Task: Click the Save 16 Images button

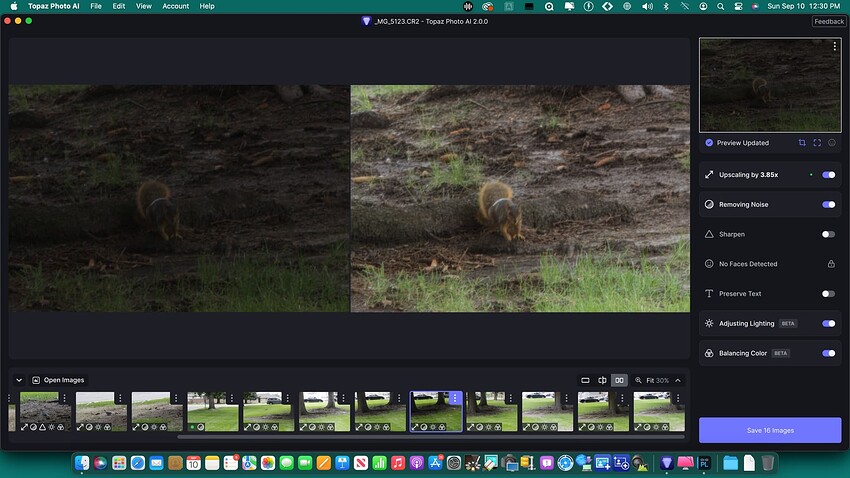Action: 770,430
